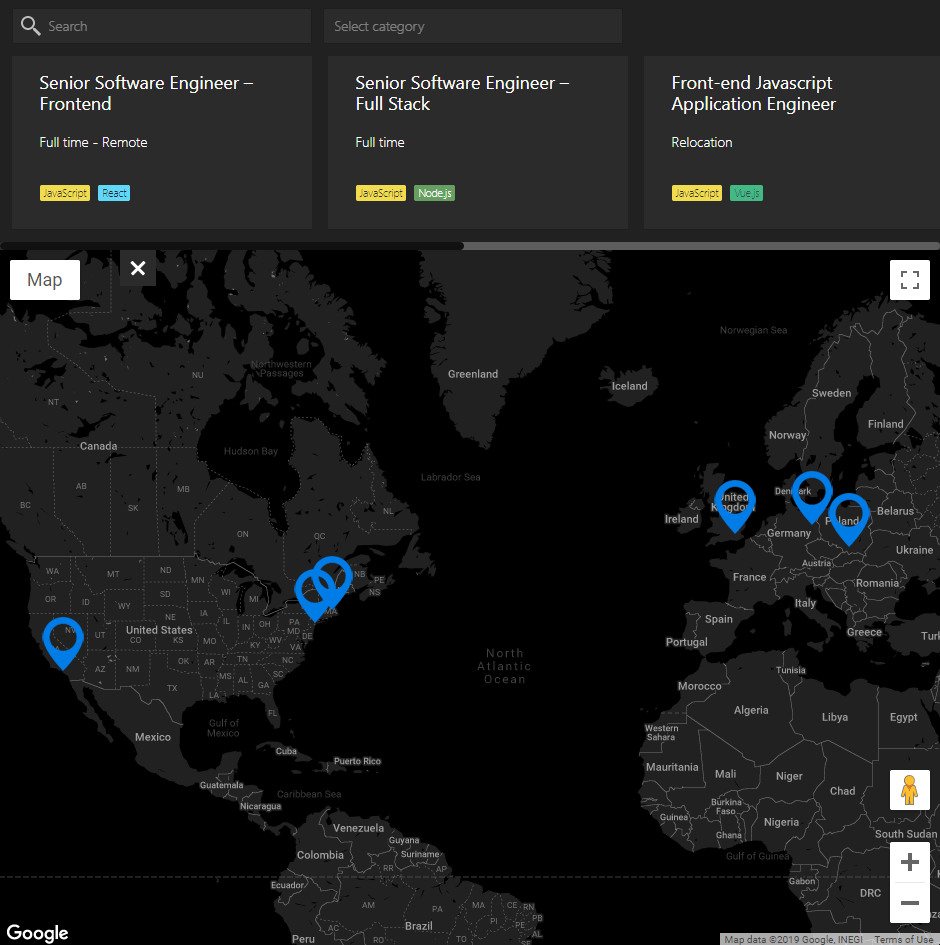Viewport: 940px width, 945px height.
Task: Zoom in on the map
Action: coord(909,861)
